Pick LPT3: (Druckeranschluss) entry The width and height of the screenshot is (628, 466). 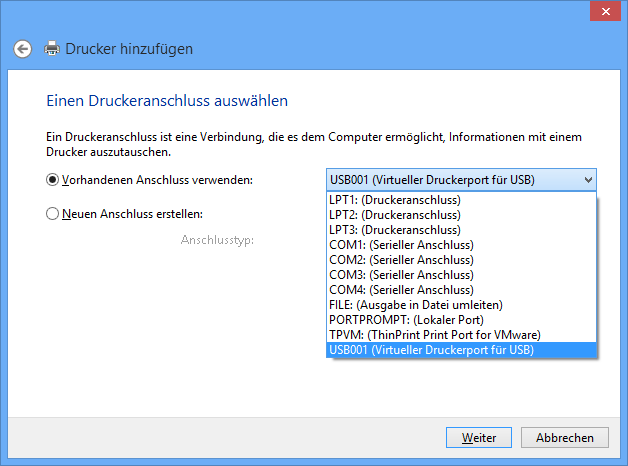coord(461,230)
